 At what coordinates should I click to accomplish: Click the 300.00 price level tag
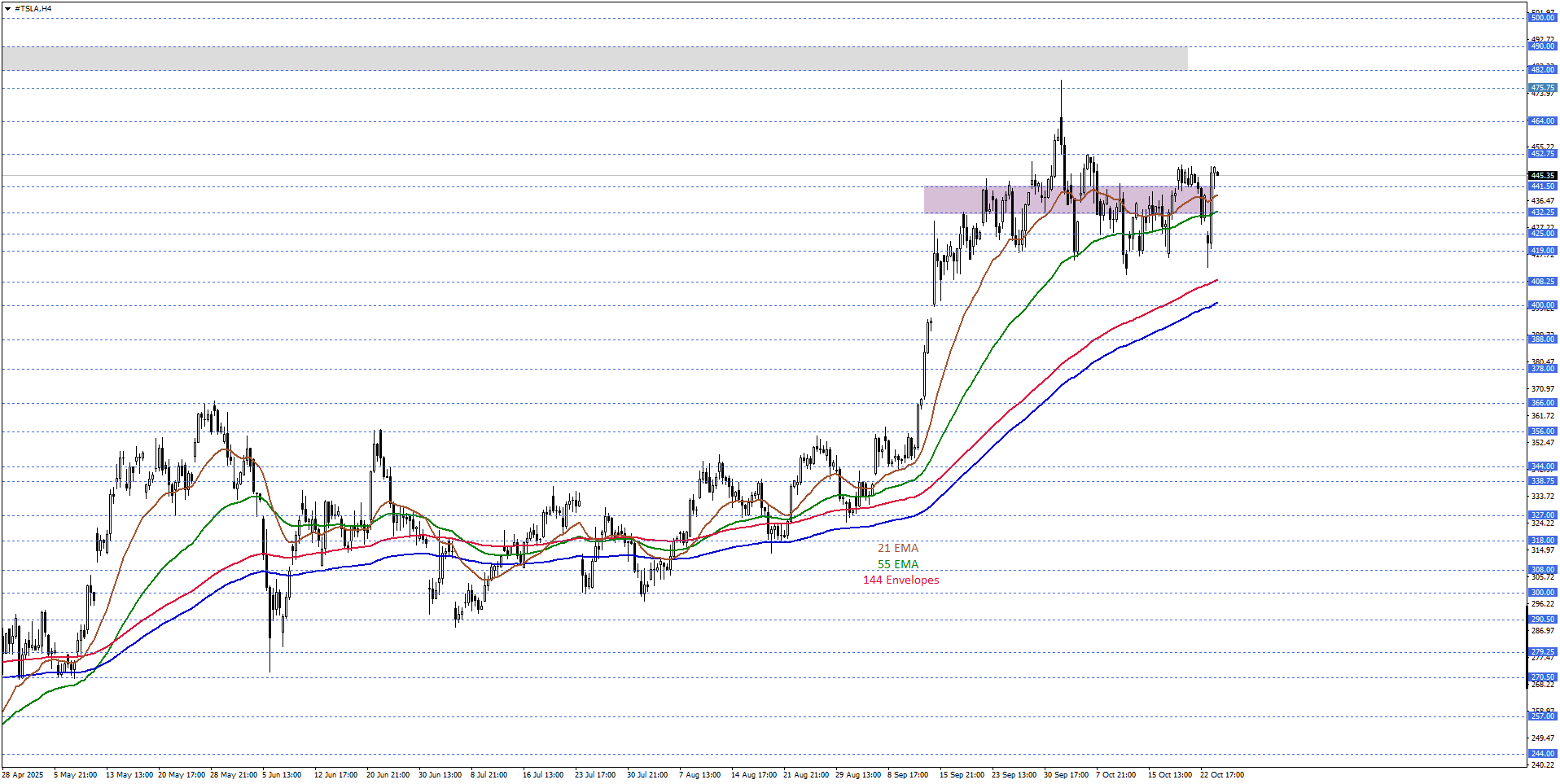tap(1542, 593)
